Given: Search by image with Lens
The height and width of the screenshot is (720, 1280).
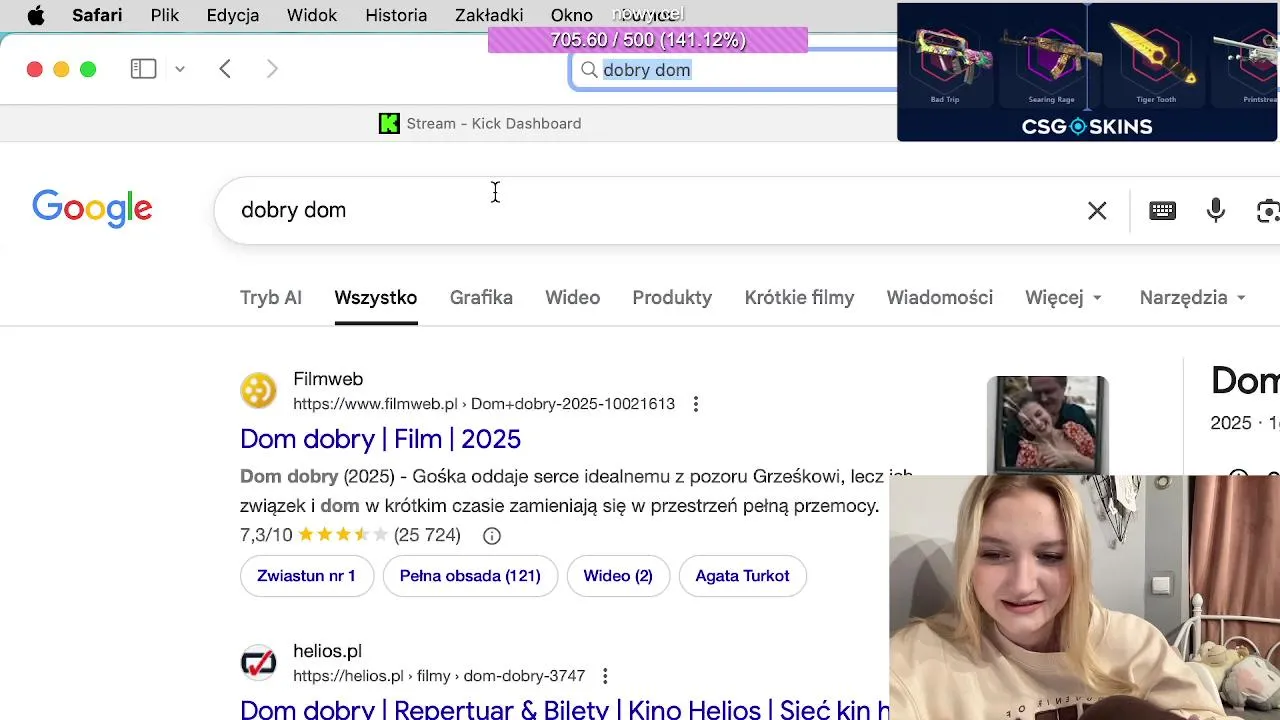Looking at the screenshot, I should tap(1268, 210).
